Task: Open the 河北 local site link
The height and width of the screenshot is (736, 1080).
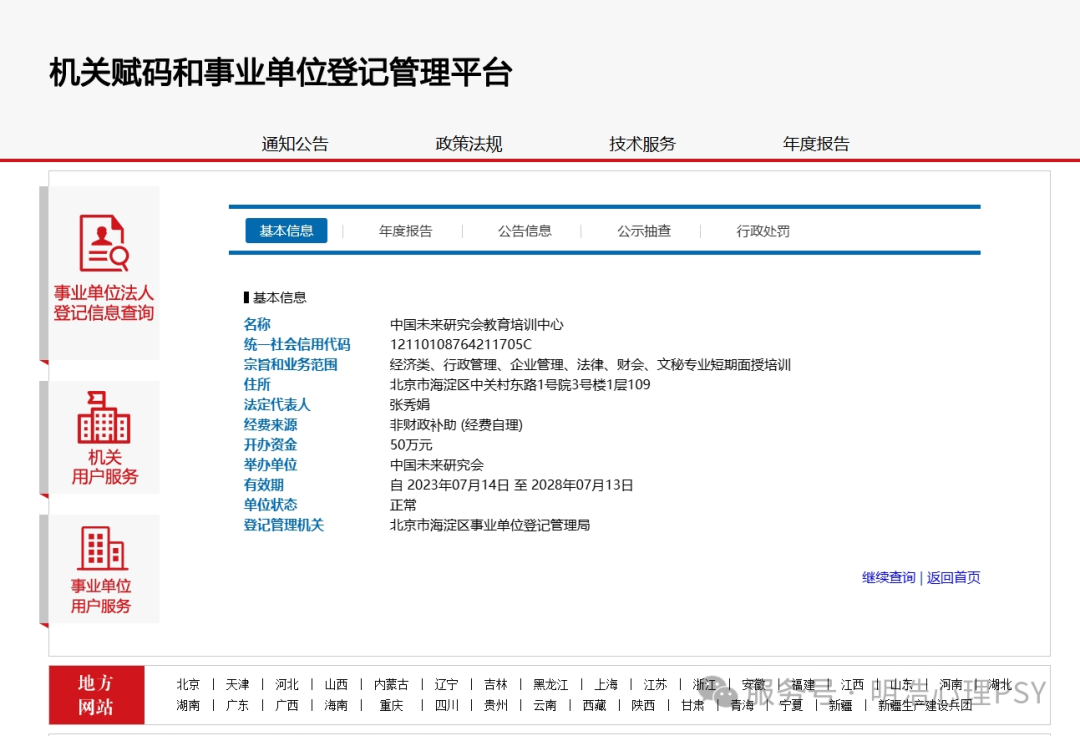Action: point(287,684)
